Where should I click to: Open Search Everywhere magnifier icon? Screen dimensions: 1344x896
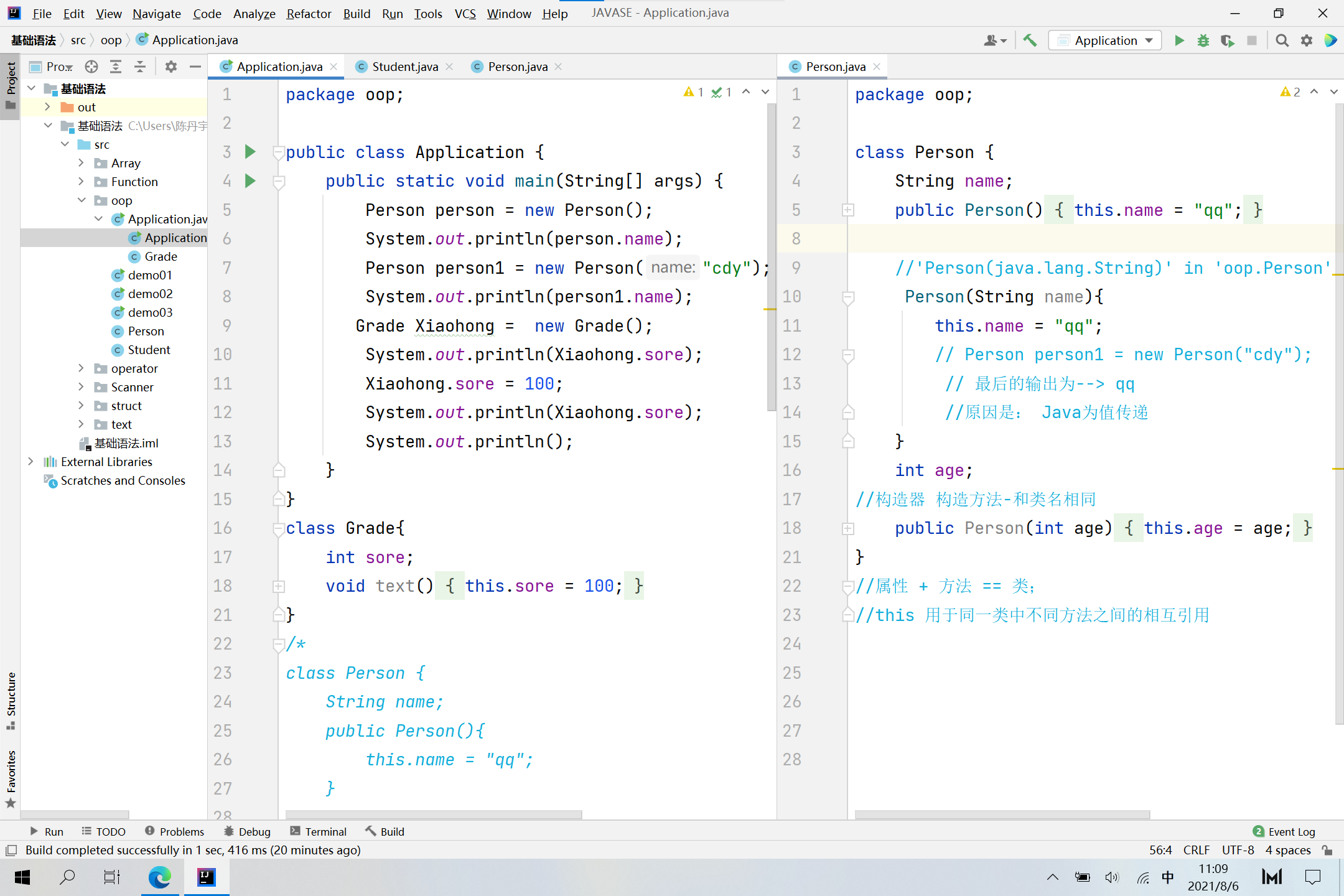click(x=1282, y=40)
